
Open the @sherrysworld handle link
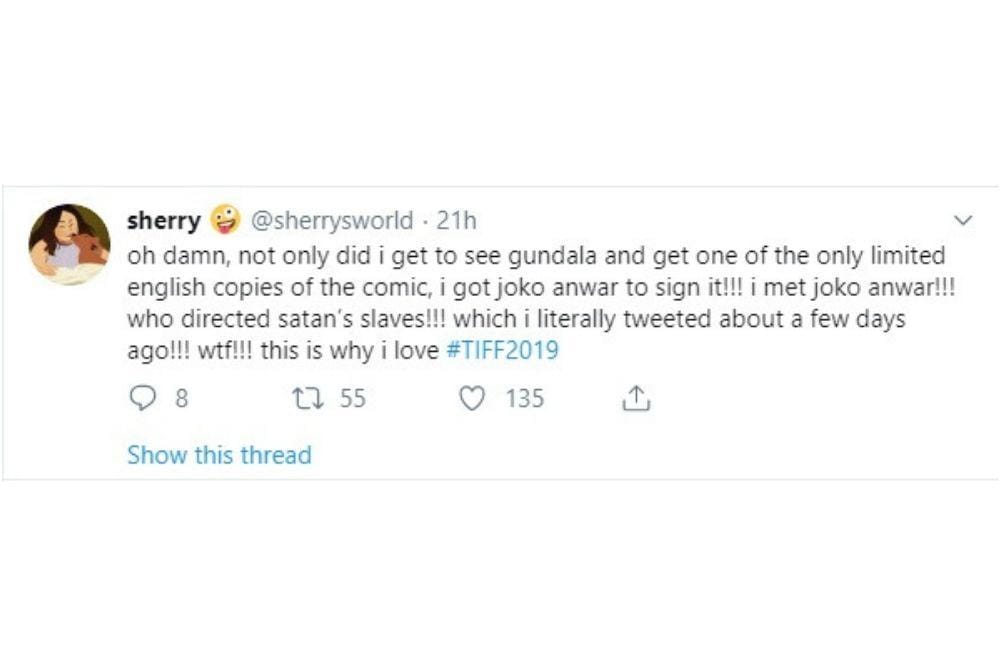[330, 220]
